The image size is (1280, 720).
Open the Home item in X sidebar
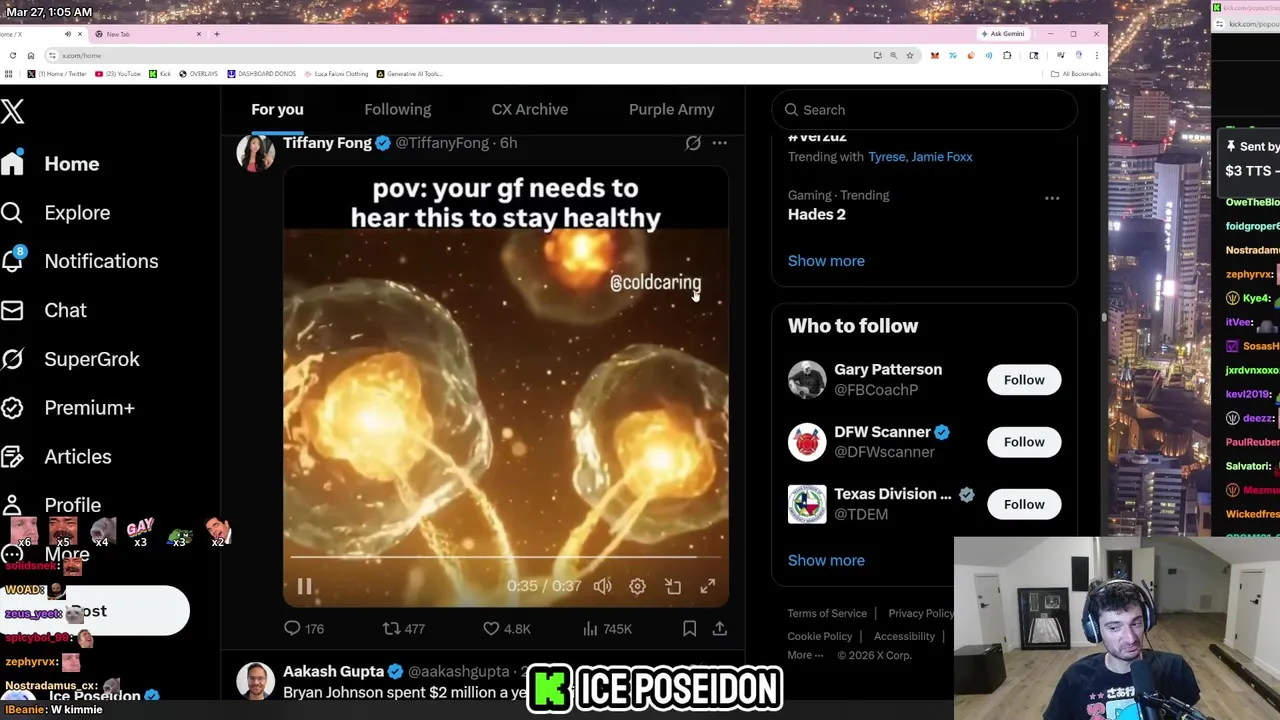(71, 164)
